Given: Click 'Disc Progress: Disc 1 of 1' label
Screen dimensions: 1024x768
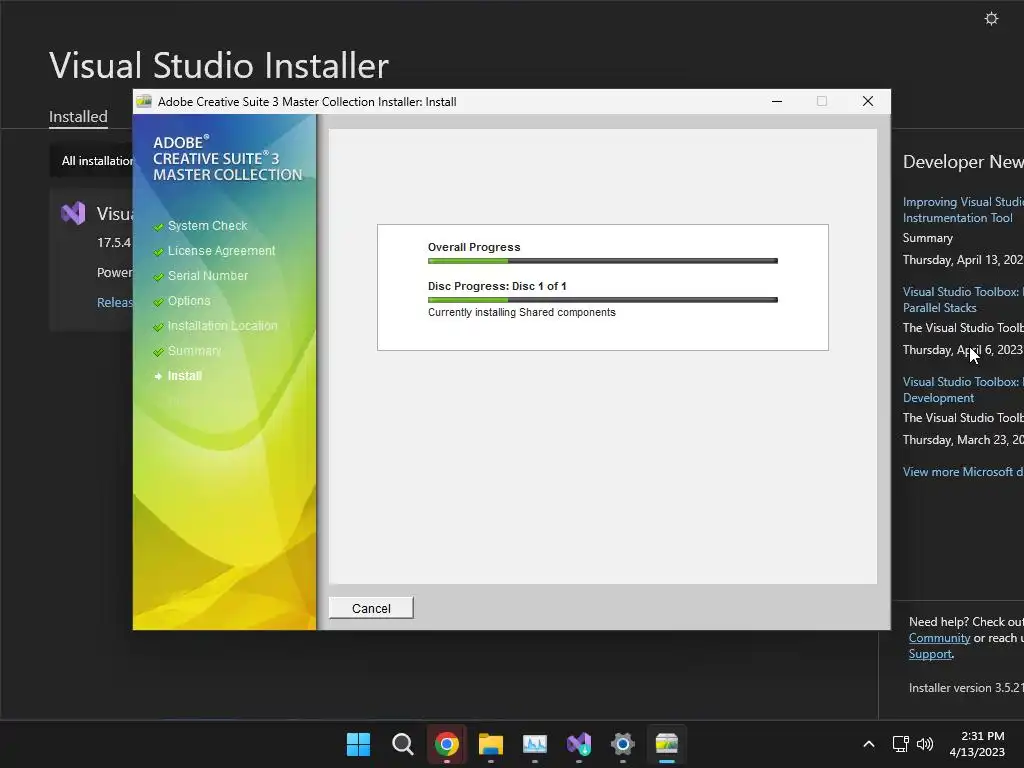Looking at the screenshot, I should click(x=497, y=286).
